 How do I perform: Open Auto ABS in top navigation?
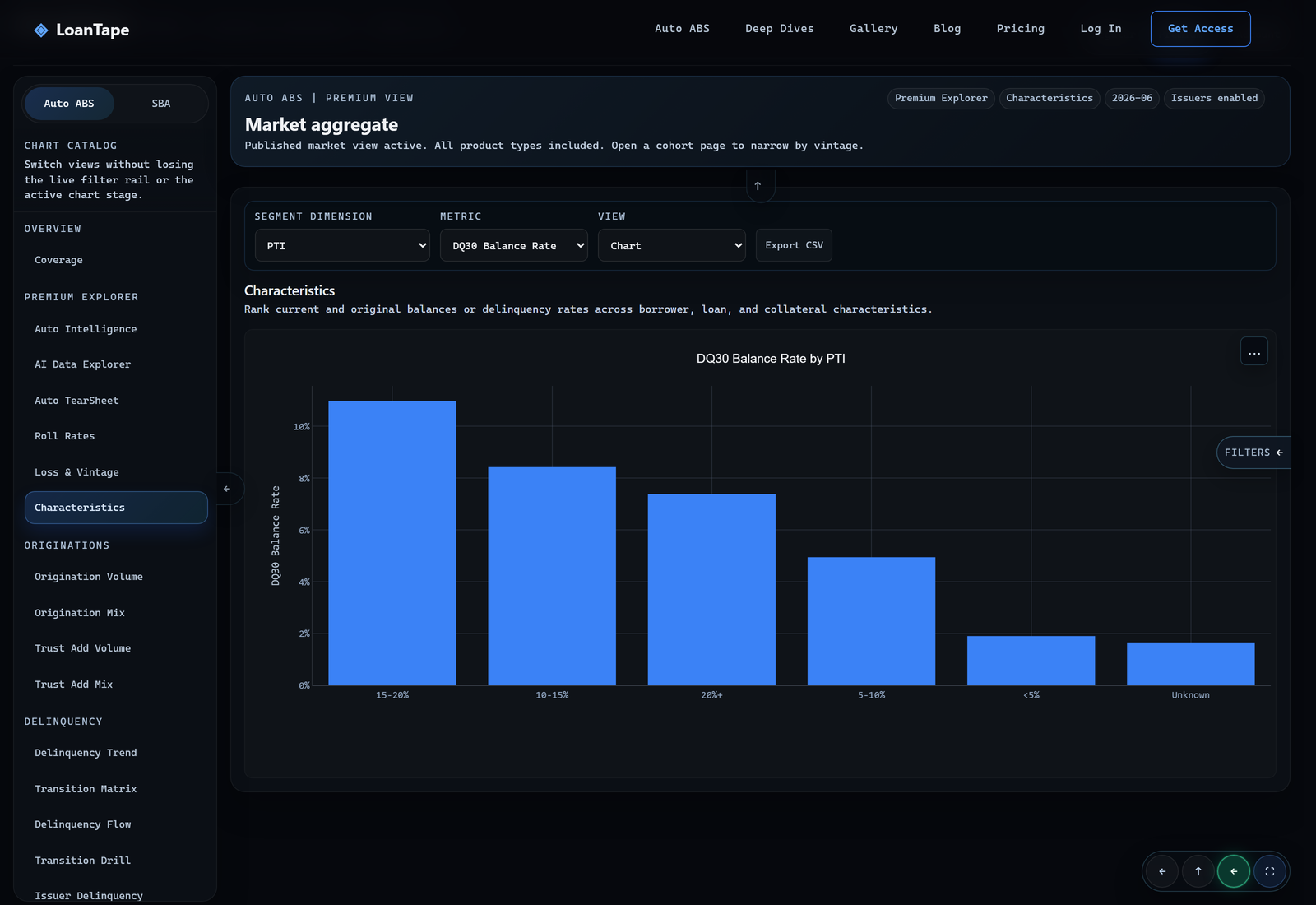coord(682,29)
